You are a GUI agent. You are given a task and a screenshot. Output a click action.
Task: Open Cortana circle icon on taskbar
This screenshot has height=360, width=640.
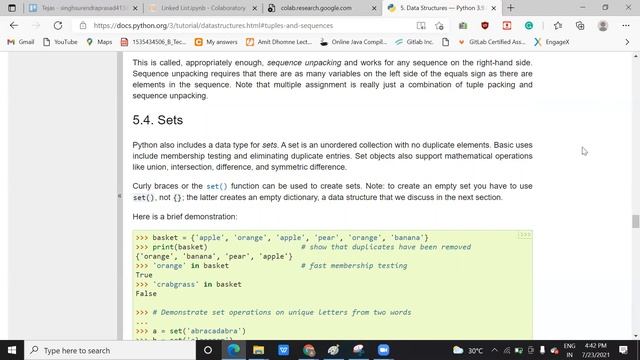208,350
